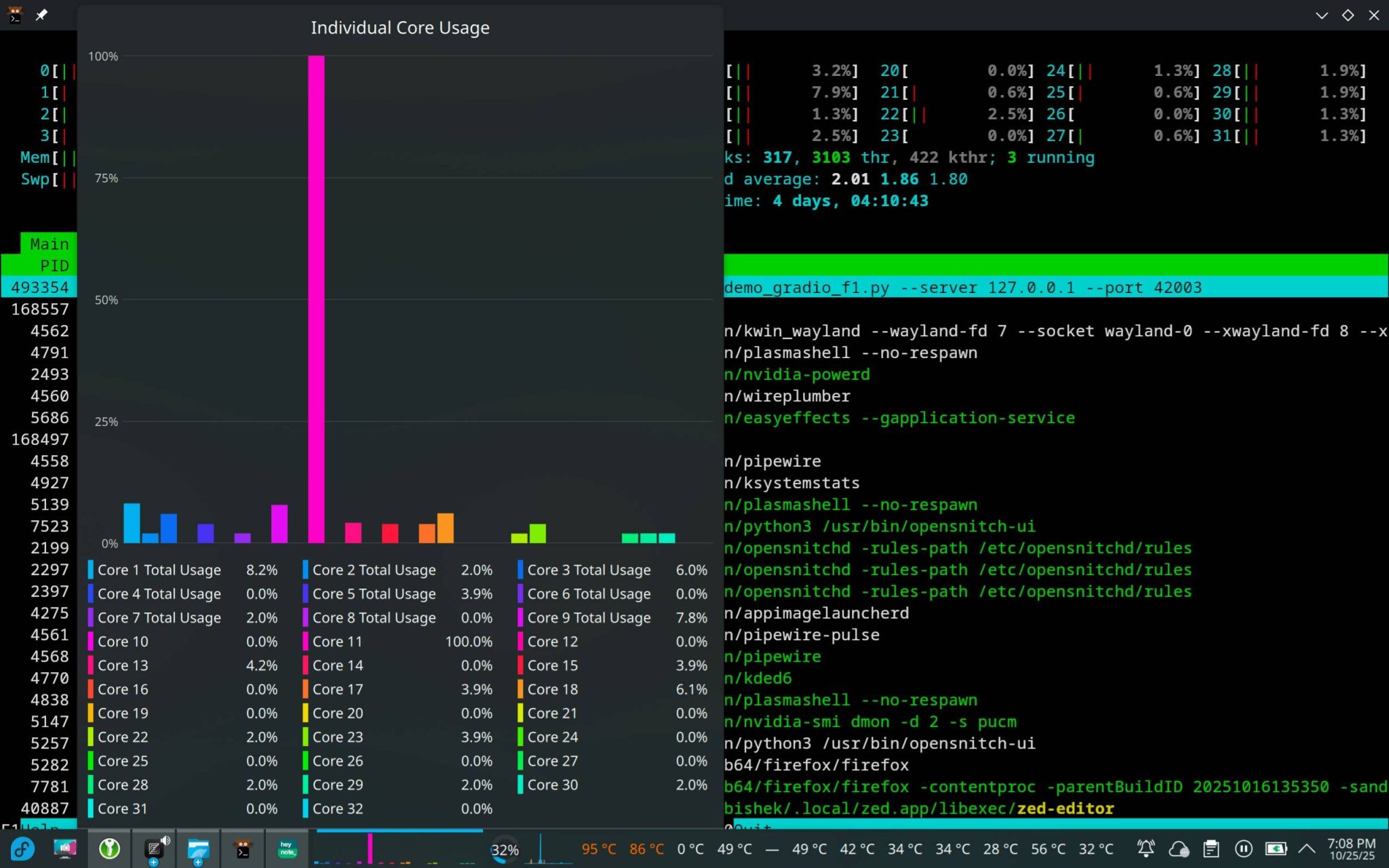Select the Main tab in htop

click(49, 244)
